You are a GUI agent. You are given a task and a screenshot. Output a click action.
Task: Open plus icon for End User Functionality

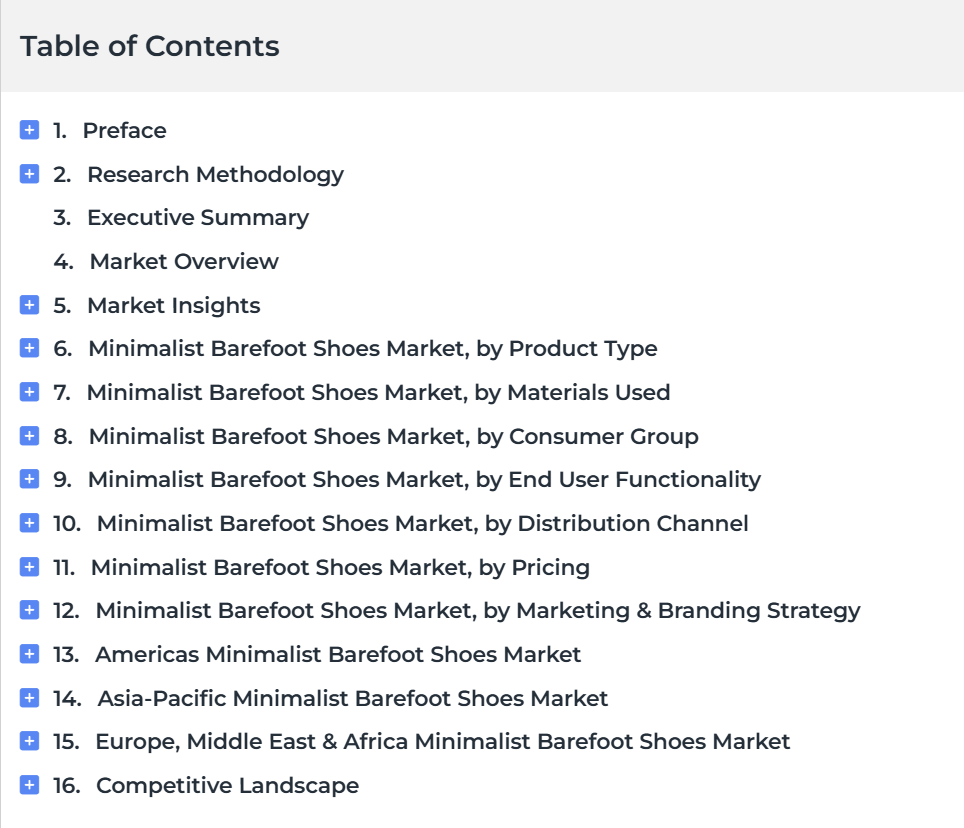[29, 479]
